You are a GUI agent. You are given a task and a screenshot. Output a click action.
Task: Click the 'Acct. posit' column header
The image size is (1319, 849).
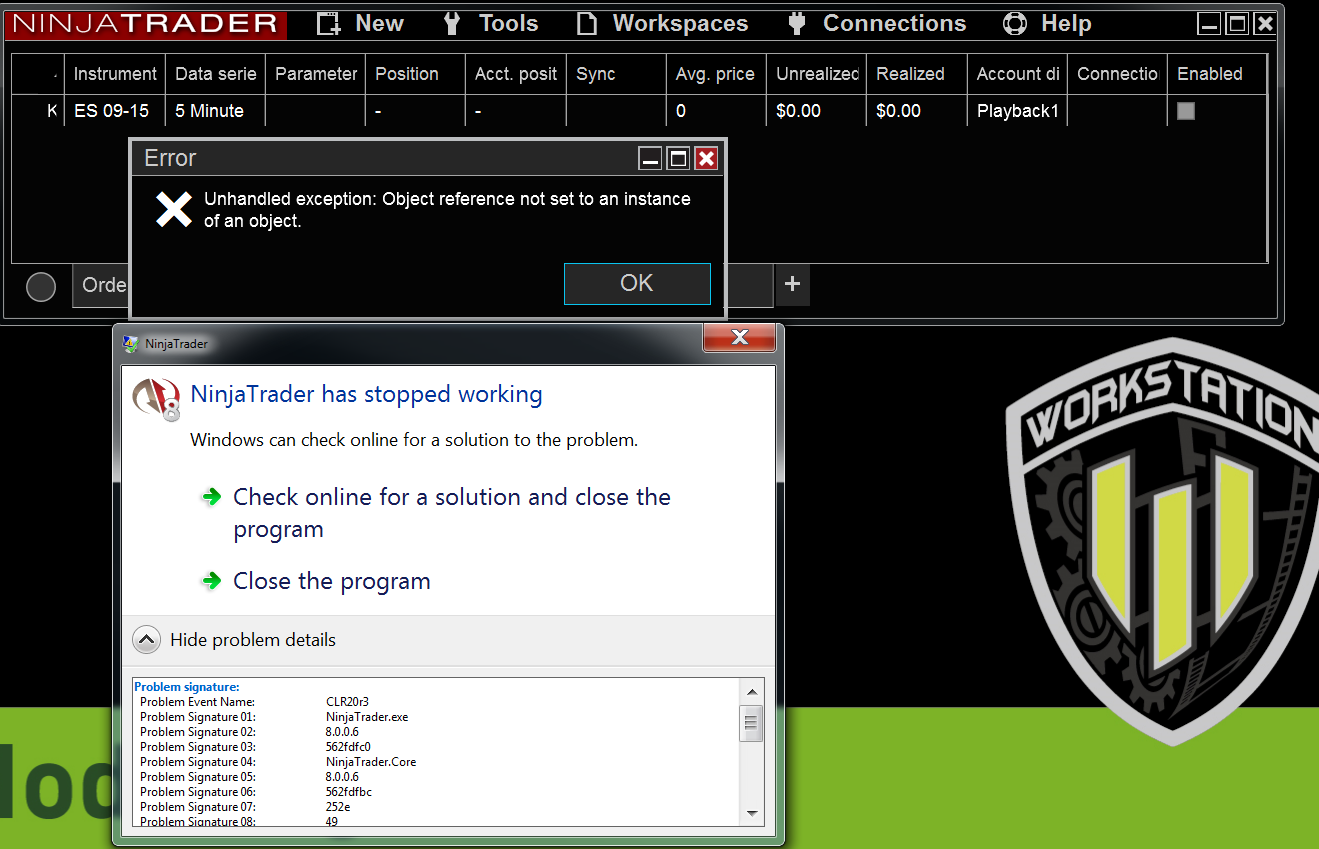point(516,74)
